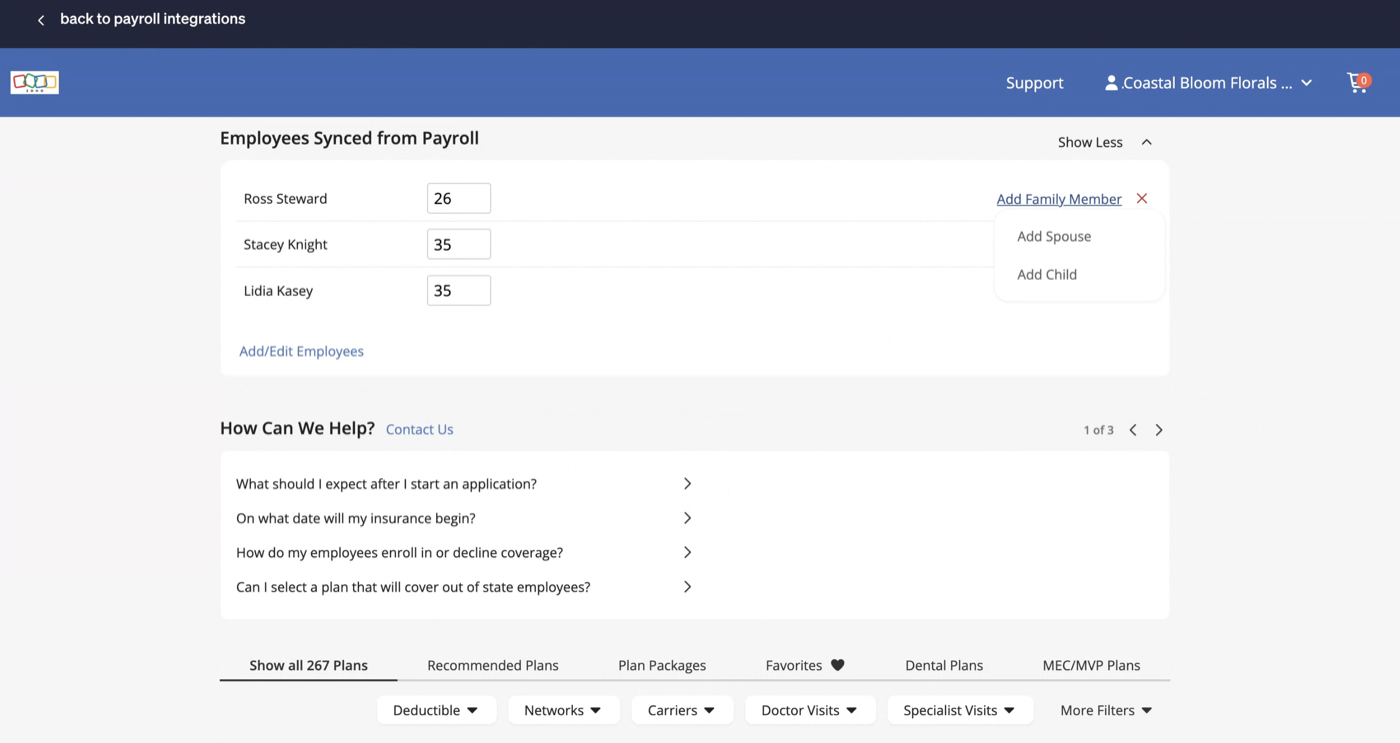Click 'Employees Synced from Payroll' heading

pos(350,138)
